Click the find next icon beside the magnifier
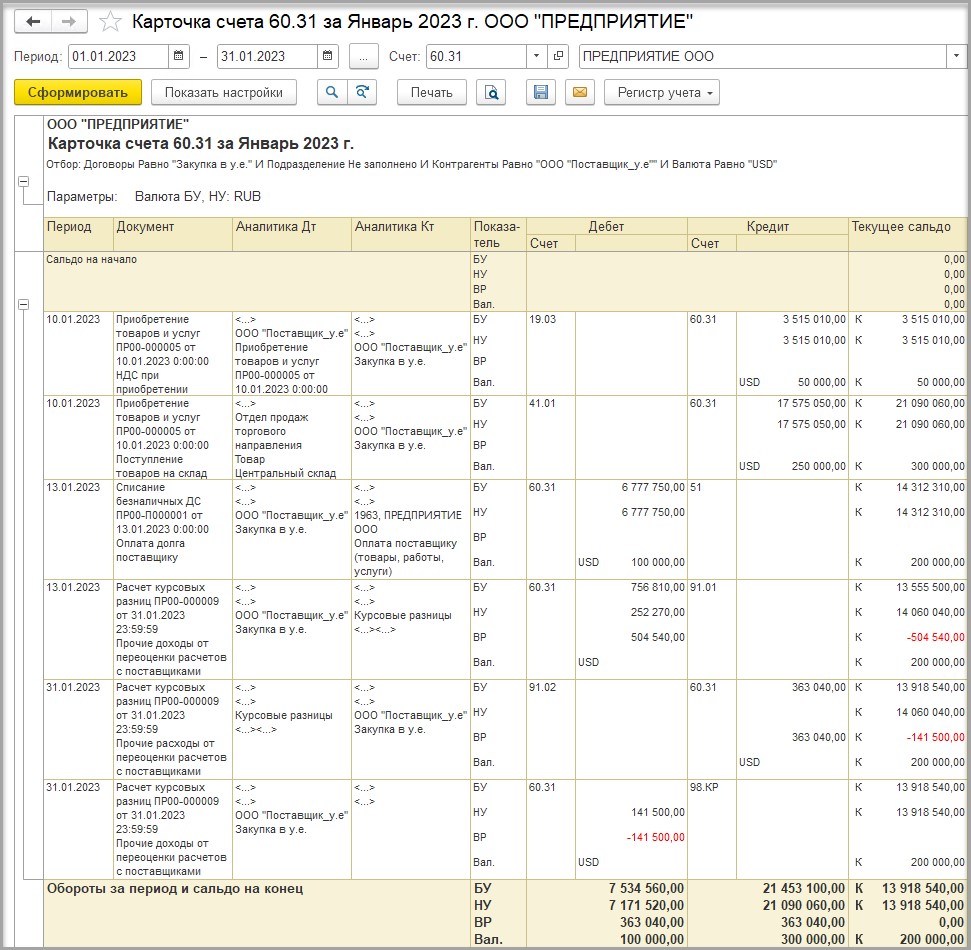 point(361,93)
